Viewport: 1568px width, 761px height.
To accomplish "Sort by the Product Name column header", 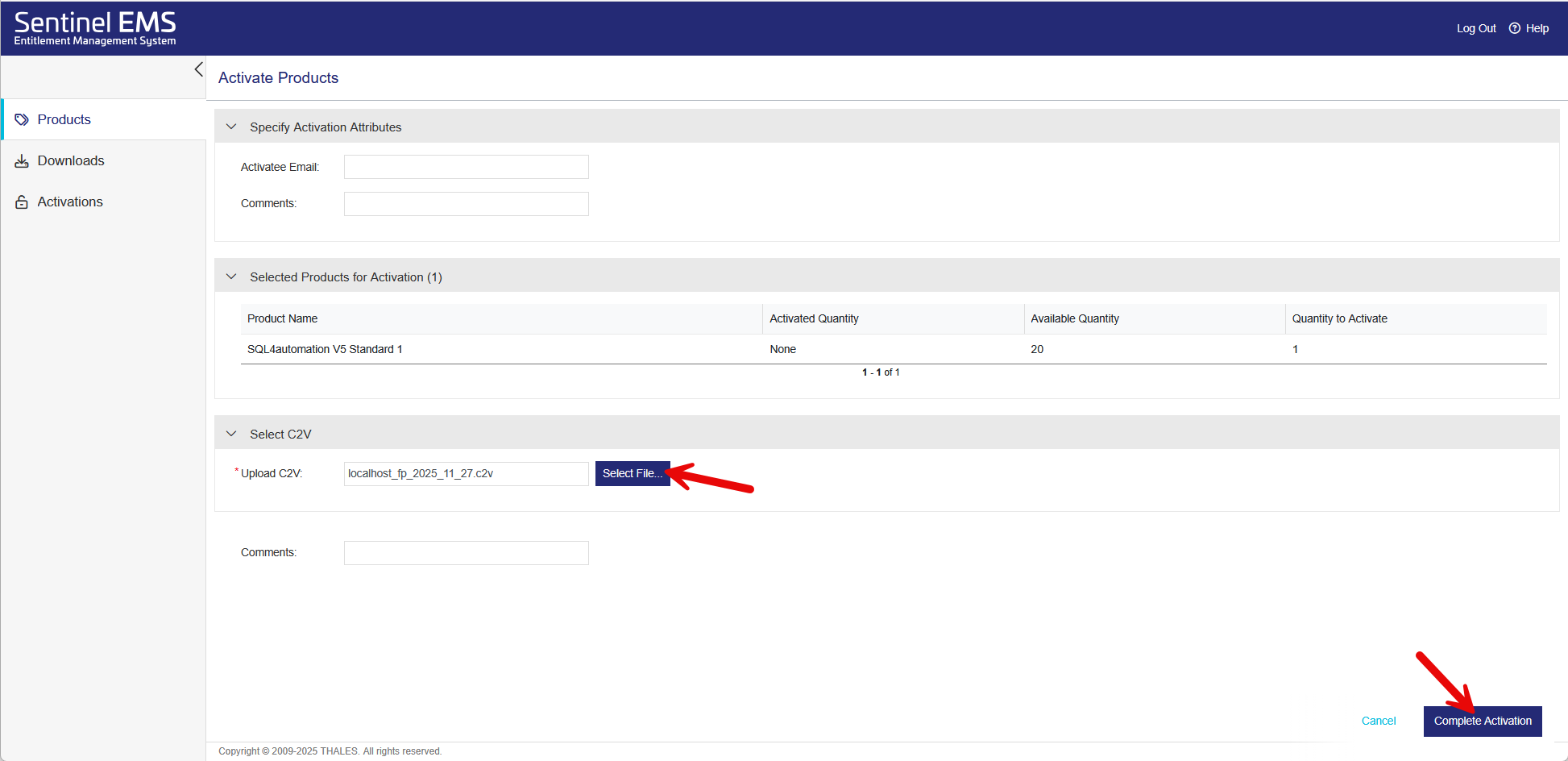I will [x=501, y=318].
